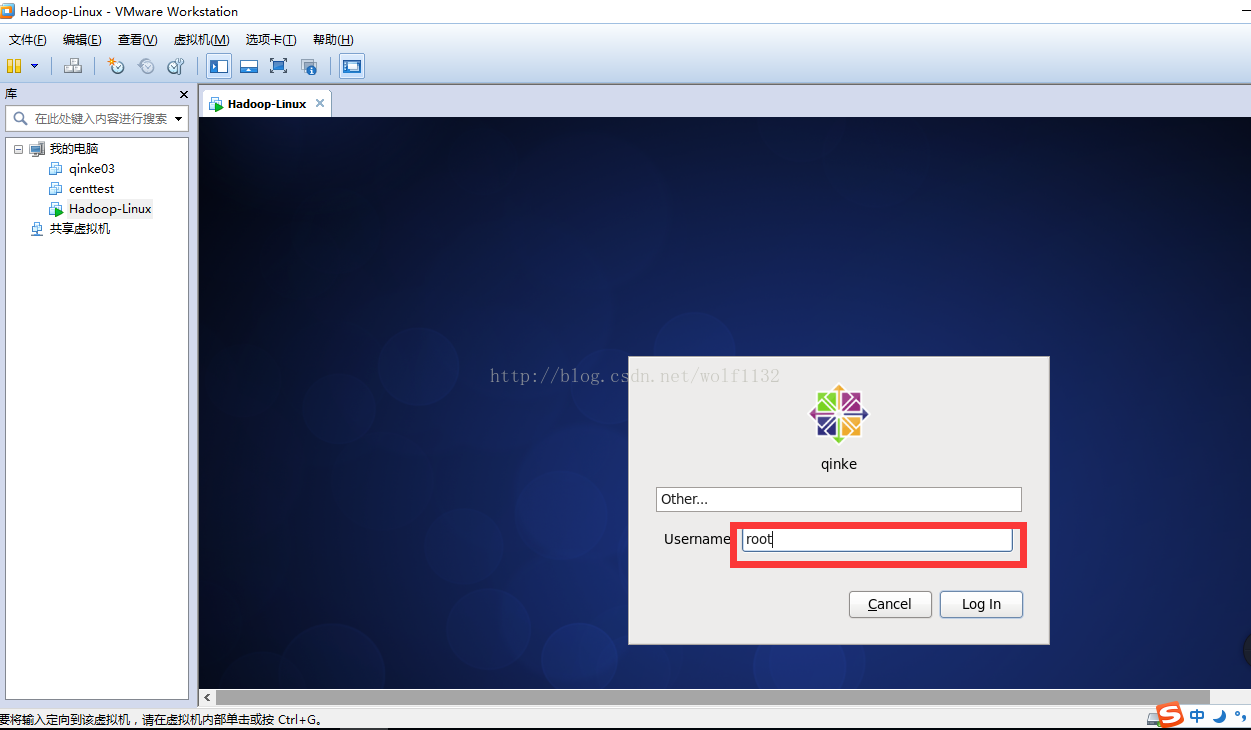The width and height of the screenshot is (1251, 730).
Task: Select the centtest virtual machine
Action: point(92,189)
